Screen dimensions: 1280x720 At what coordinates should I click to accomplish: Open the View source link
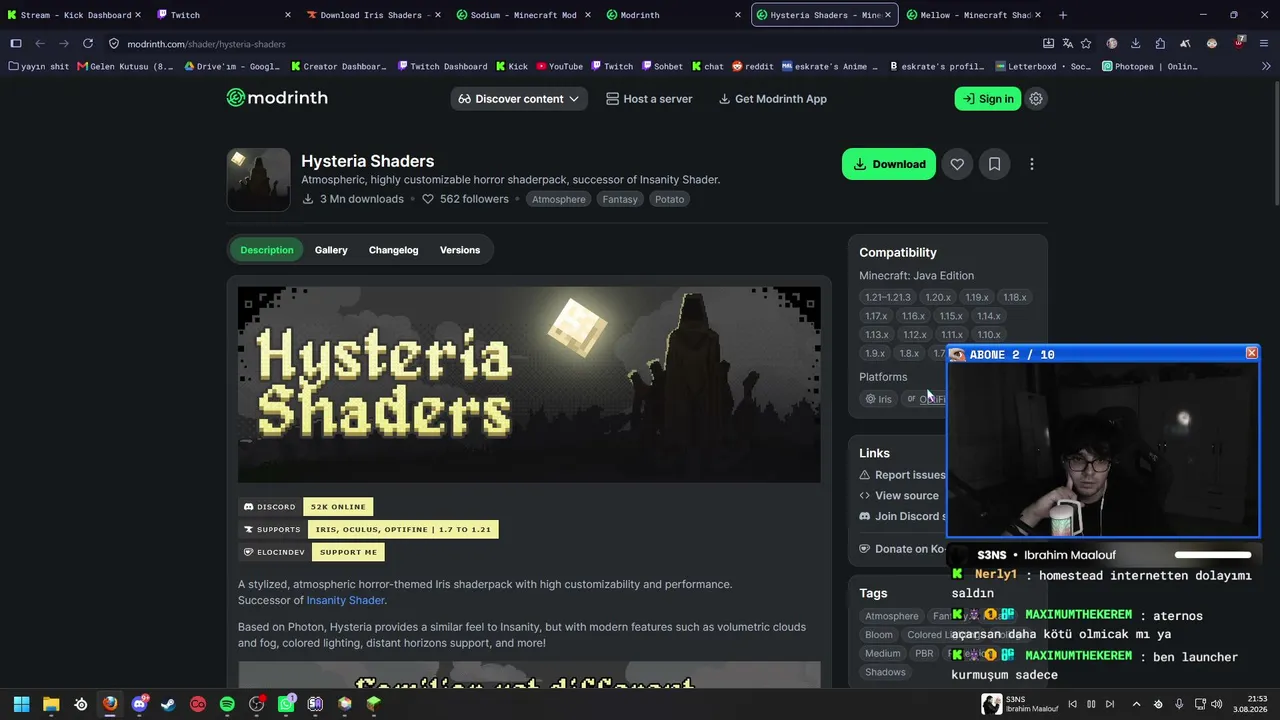[x=899, y=495]
